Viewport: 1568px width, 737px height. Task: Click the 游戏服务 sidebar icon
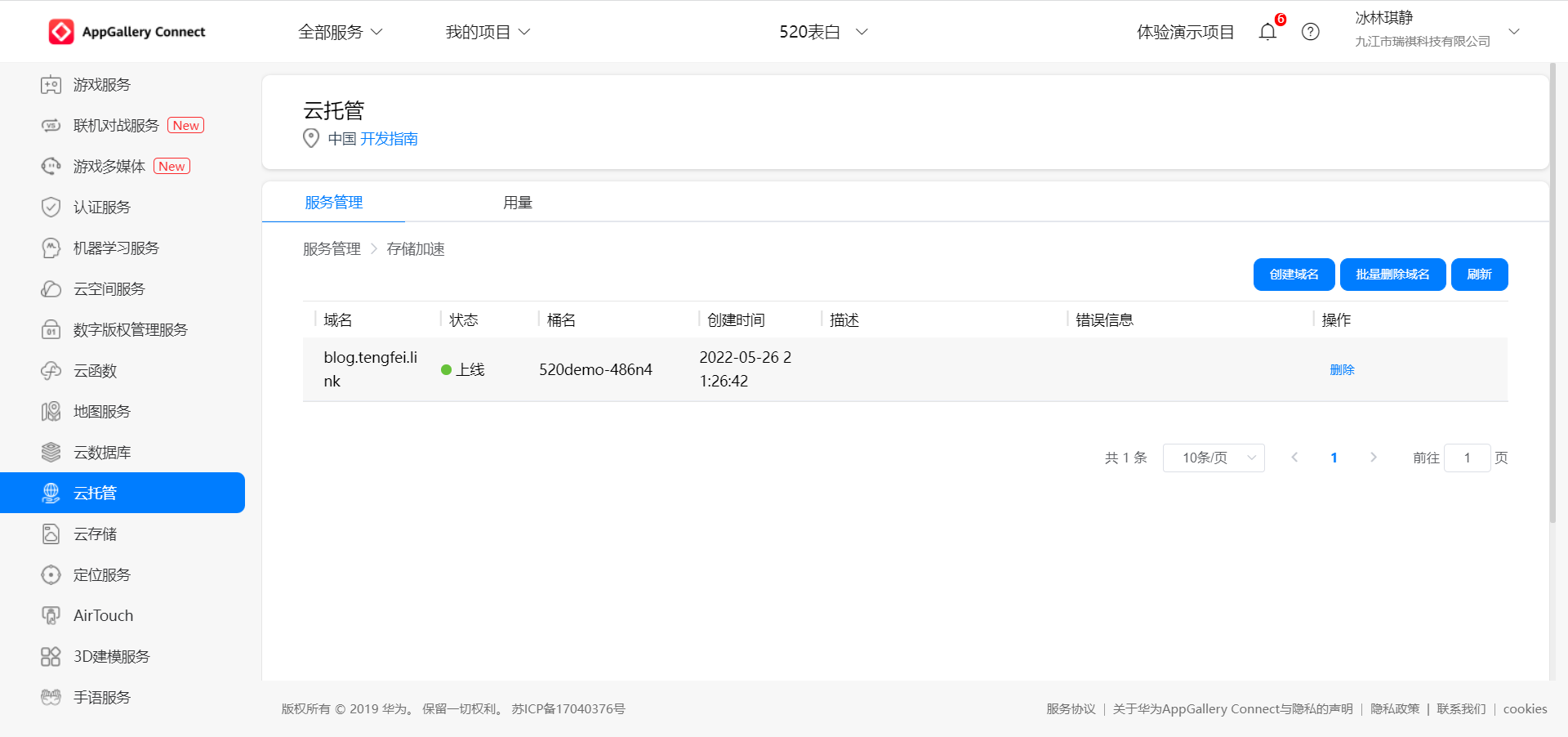(x=51, y=85)
